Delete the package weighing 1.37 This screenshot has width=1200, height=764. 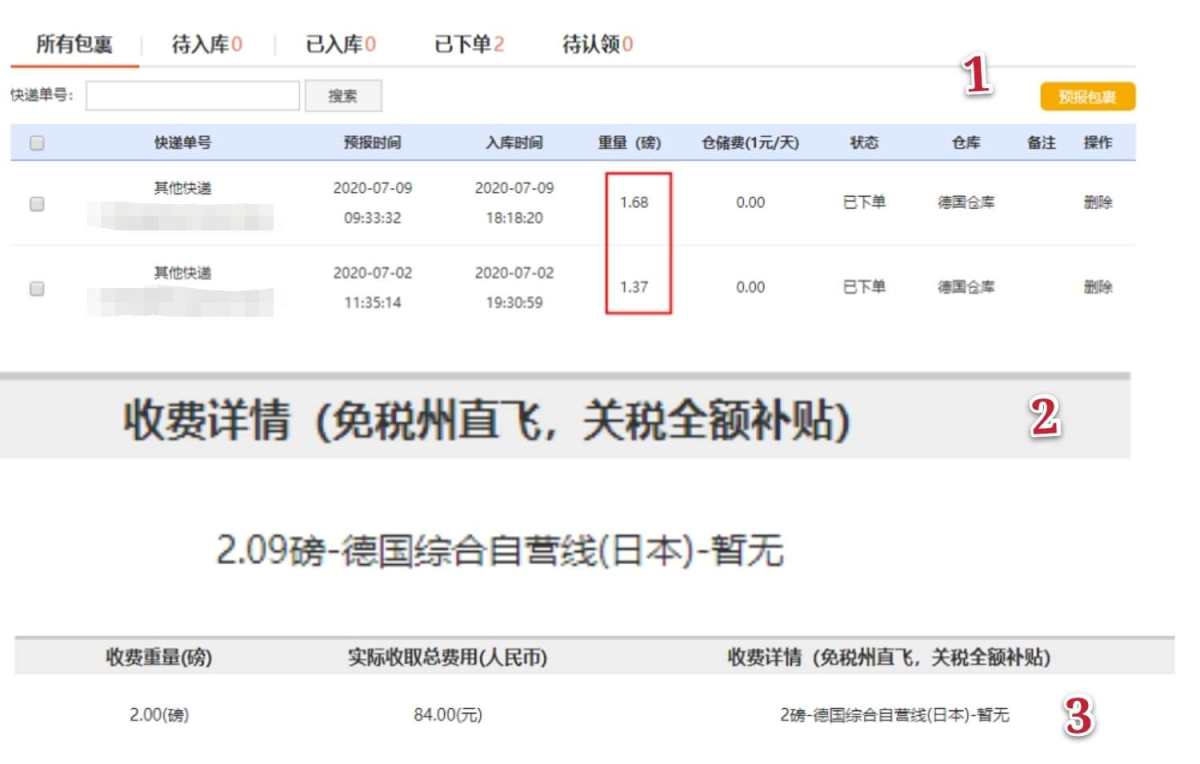[x=1098, y=288]
